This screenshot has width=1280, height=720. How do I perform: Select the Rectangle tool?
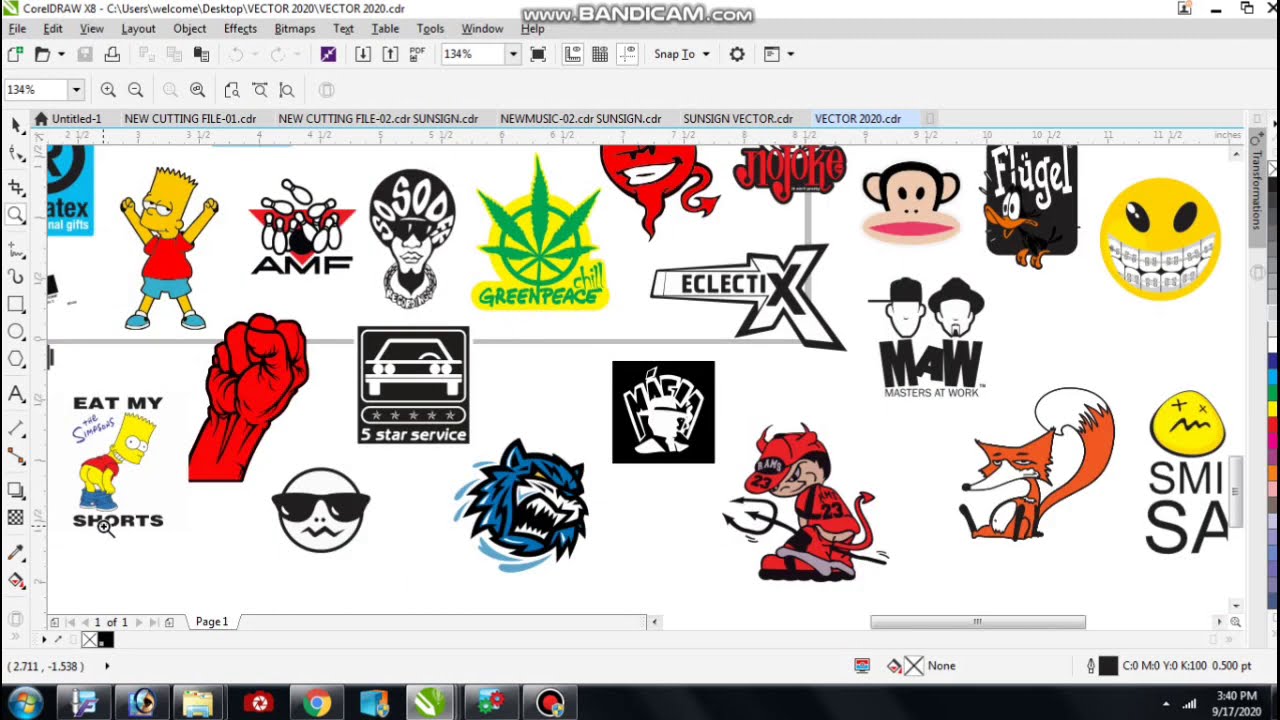point(16,304)
